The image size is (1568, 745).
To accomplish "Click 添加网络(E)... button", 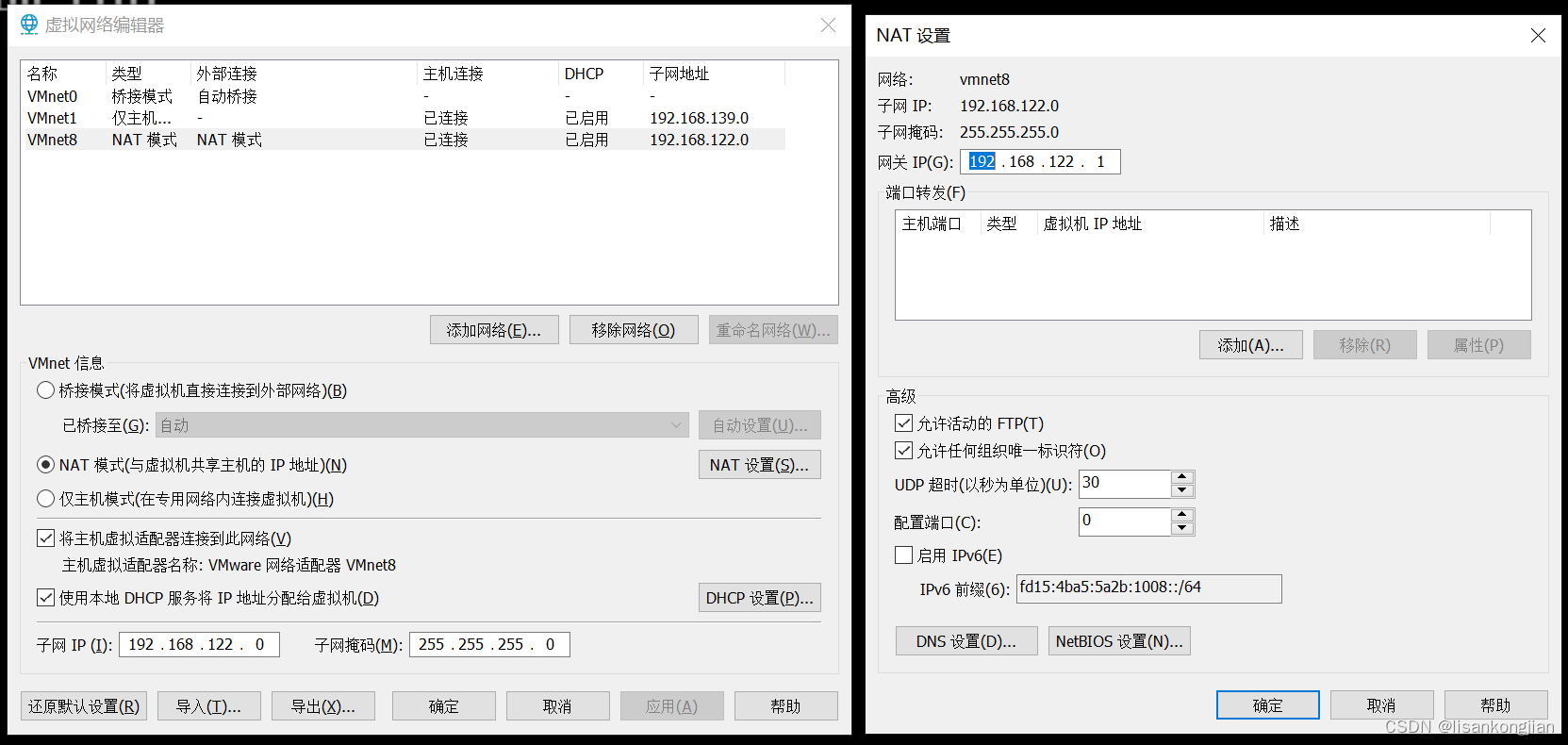I will pos(494,330).
